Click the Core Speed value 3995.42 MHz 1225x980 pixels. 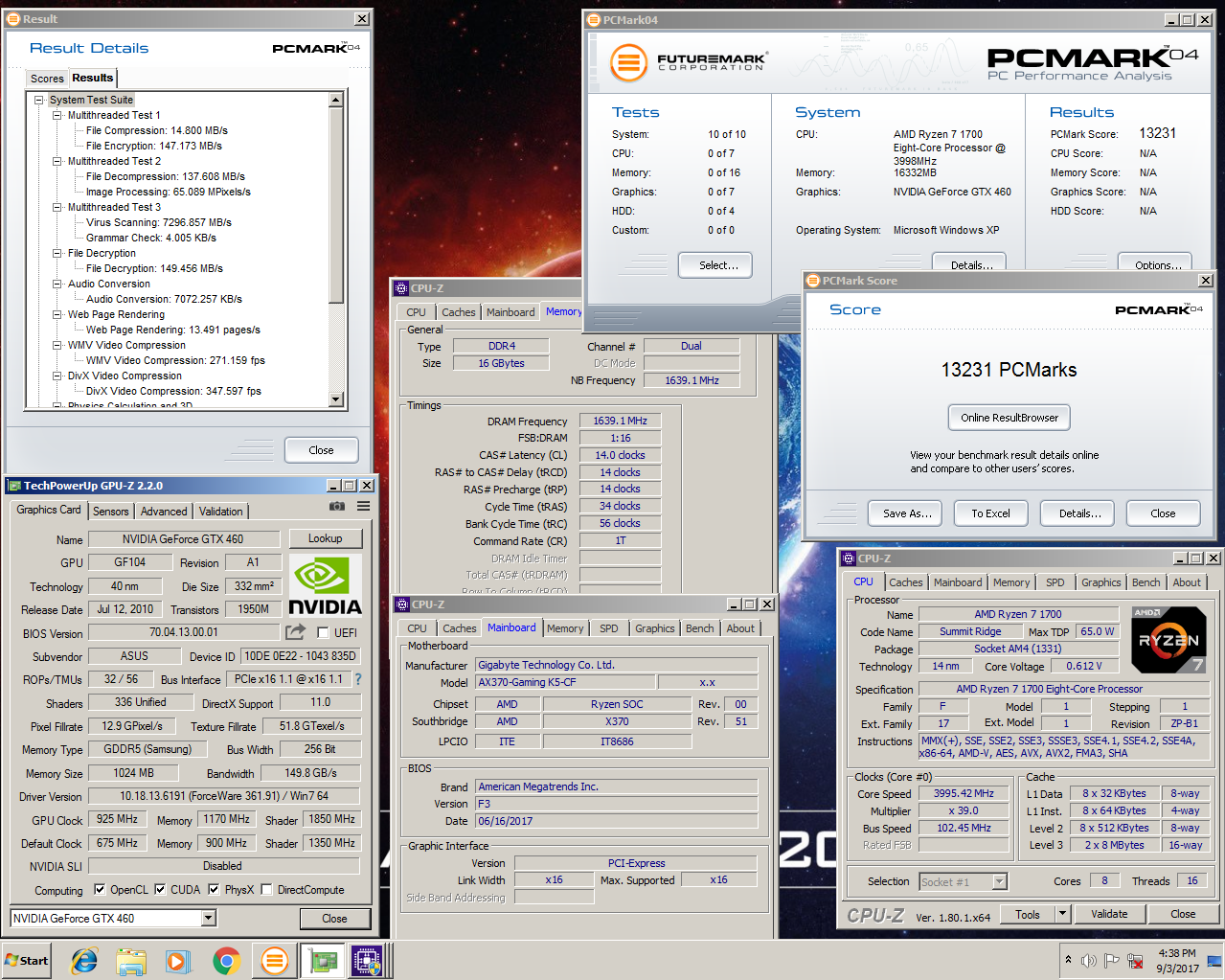click(x=964, y=793)
